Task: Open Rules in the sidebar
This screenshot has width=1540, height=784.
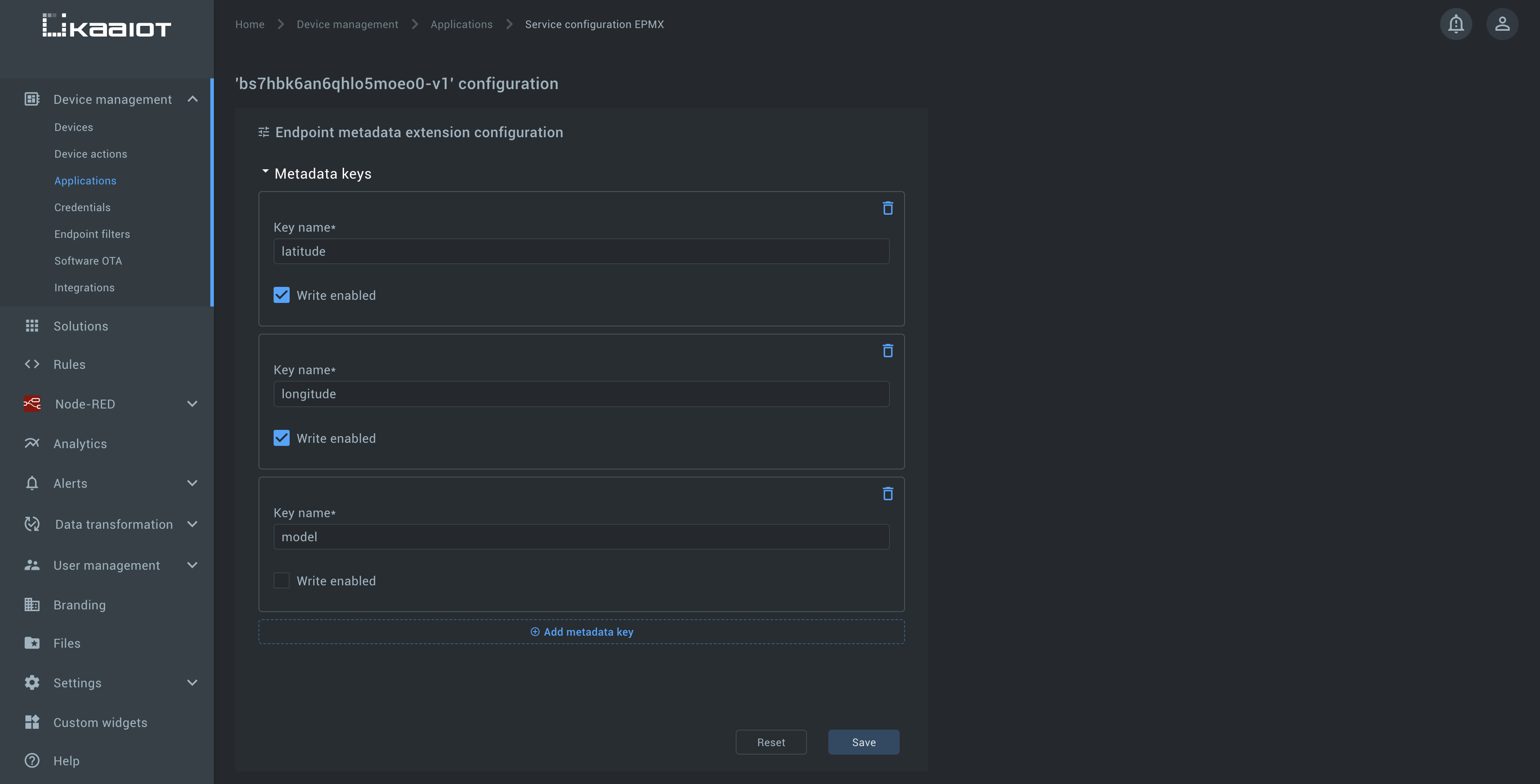Action: coord(70,364)
